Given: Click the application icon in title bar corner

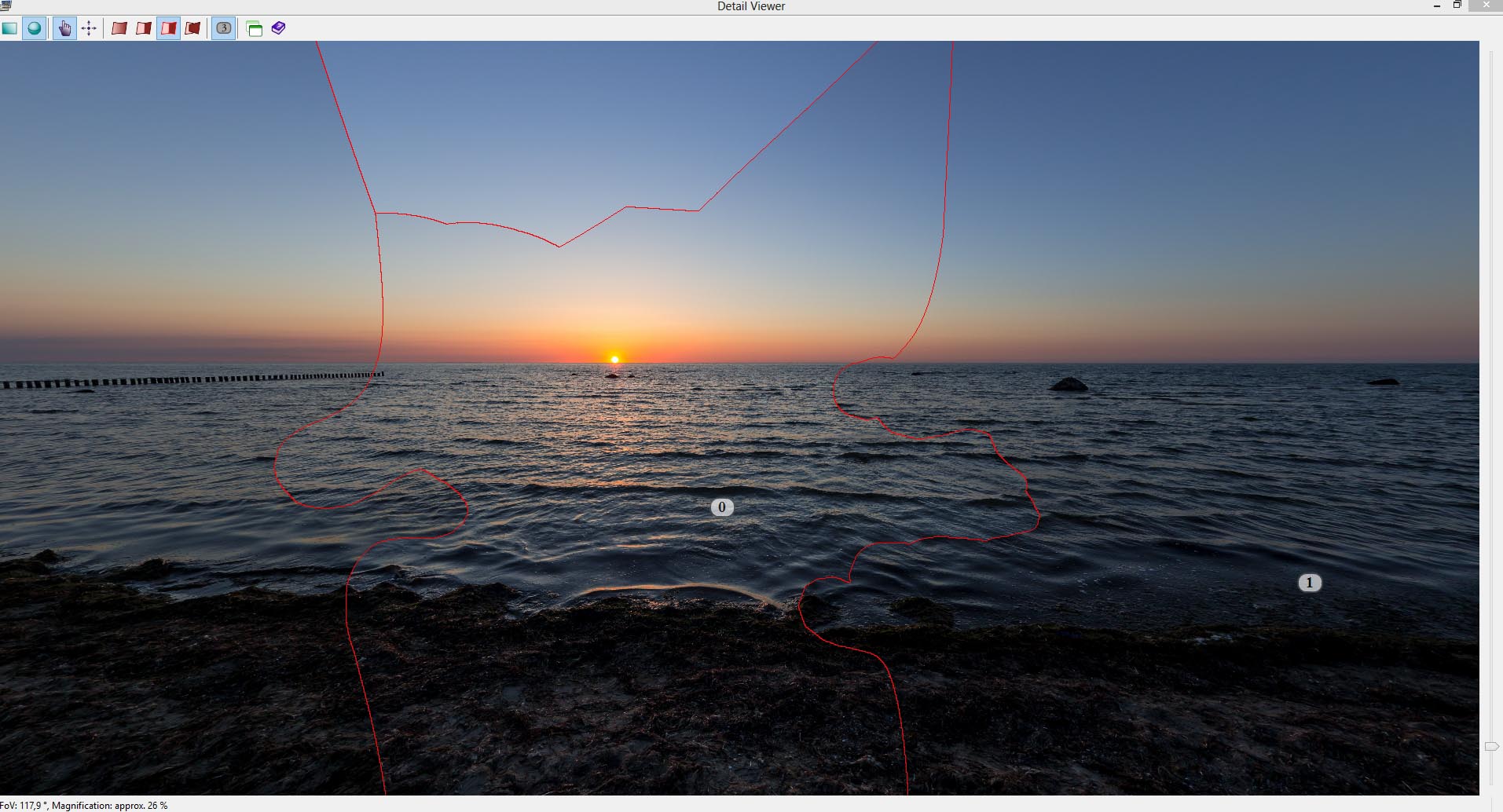Looking at the screenshot, I should [5, 5].
